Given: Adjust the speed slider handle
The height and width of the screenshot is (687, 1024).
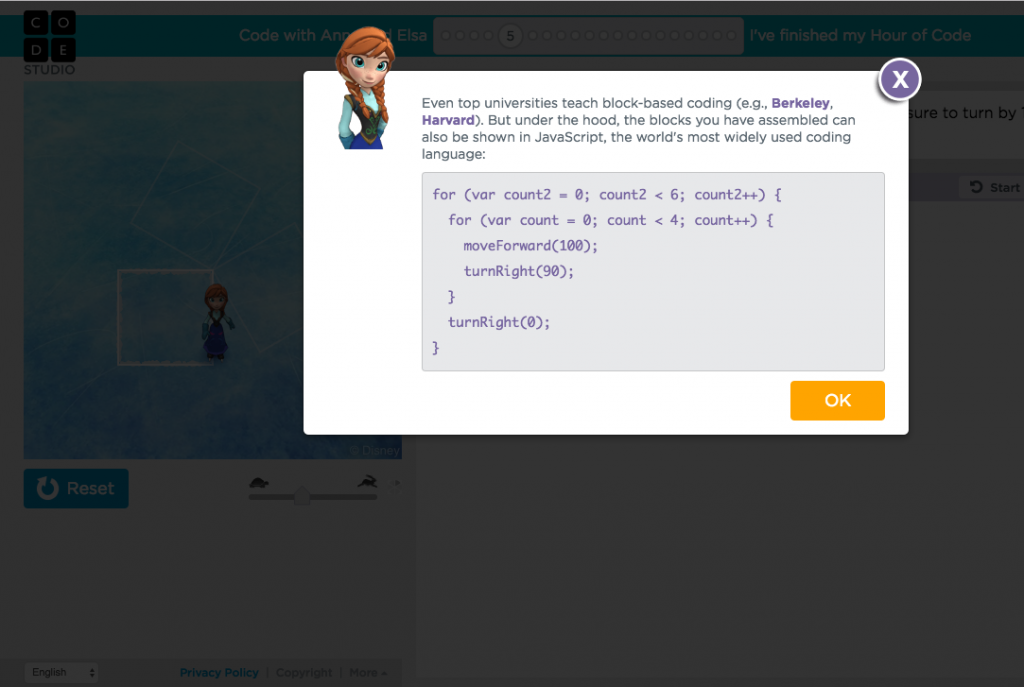Looking at the screenshot, I should tap(302, 496).
